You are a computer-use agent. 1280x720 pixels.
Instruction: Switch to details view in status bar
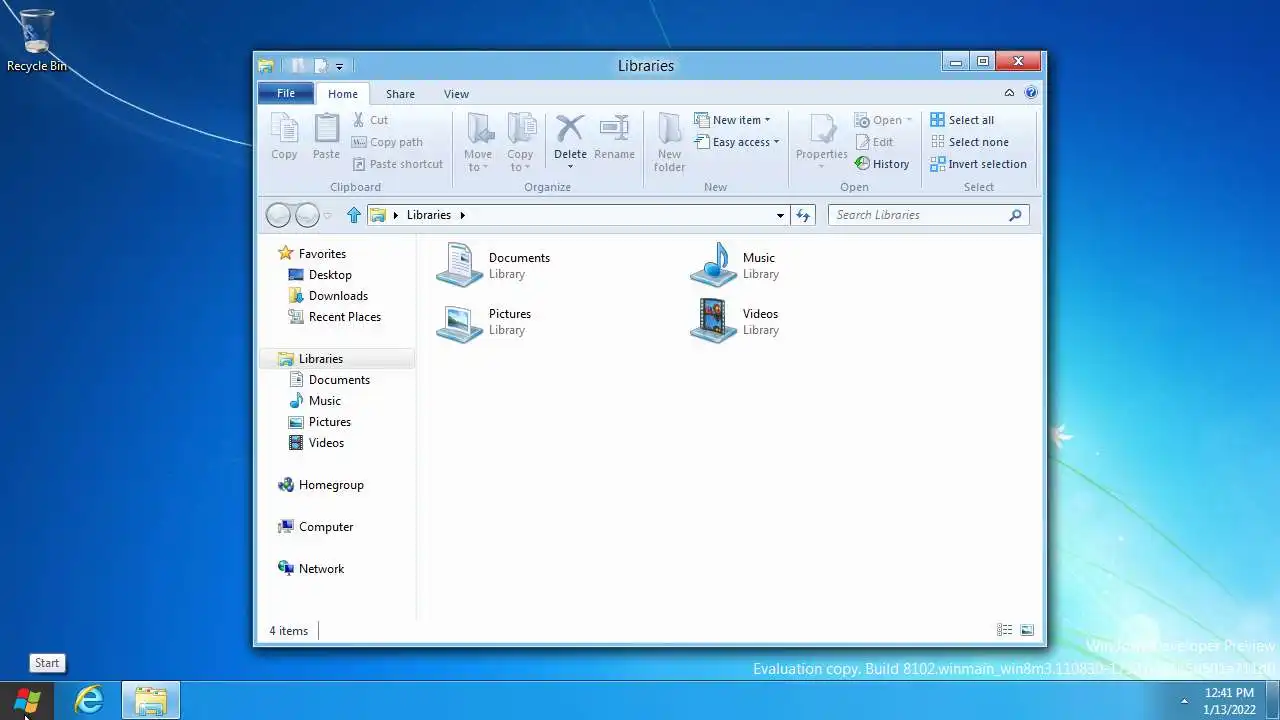click(1004, 630)
